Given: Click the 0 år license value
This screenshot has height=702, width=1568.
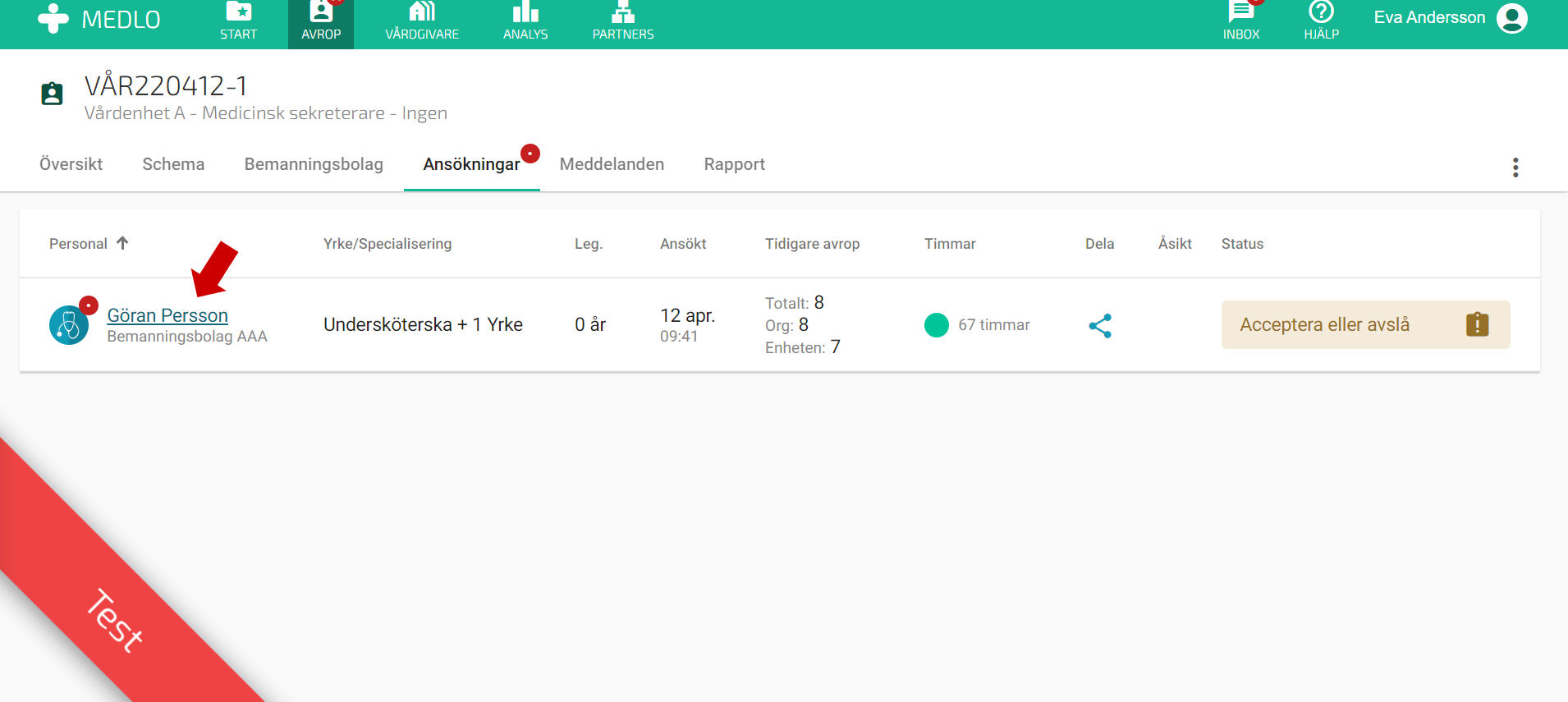Looking at the screenshot, I should point(590,324).
